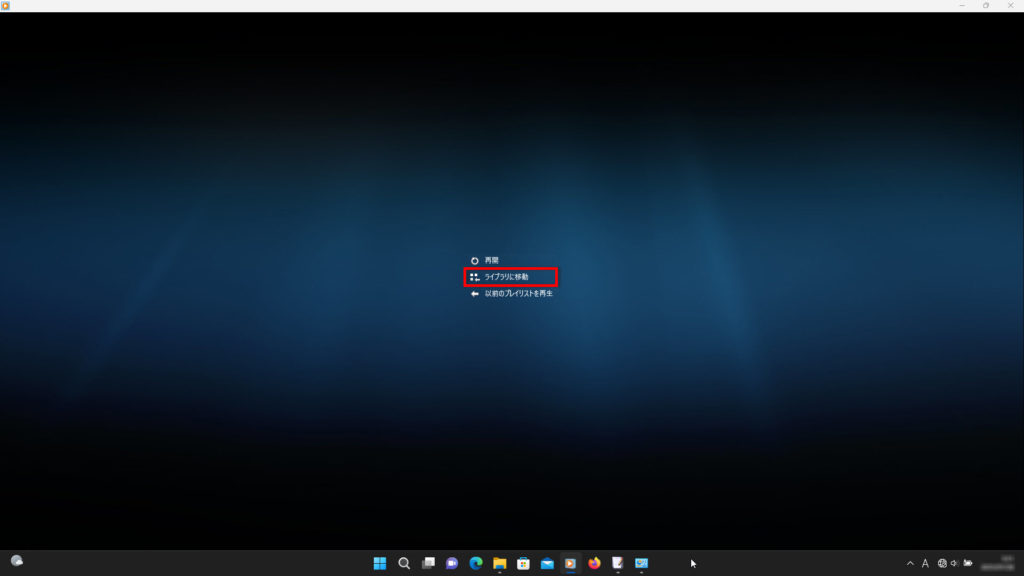Image resolution: width=1024 pixels, height=576 pixels.
Task: Open the Mail app in the taskbar
Action: tap(547, 563)
